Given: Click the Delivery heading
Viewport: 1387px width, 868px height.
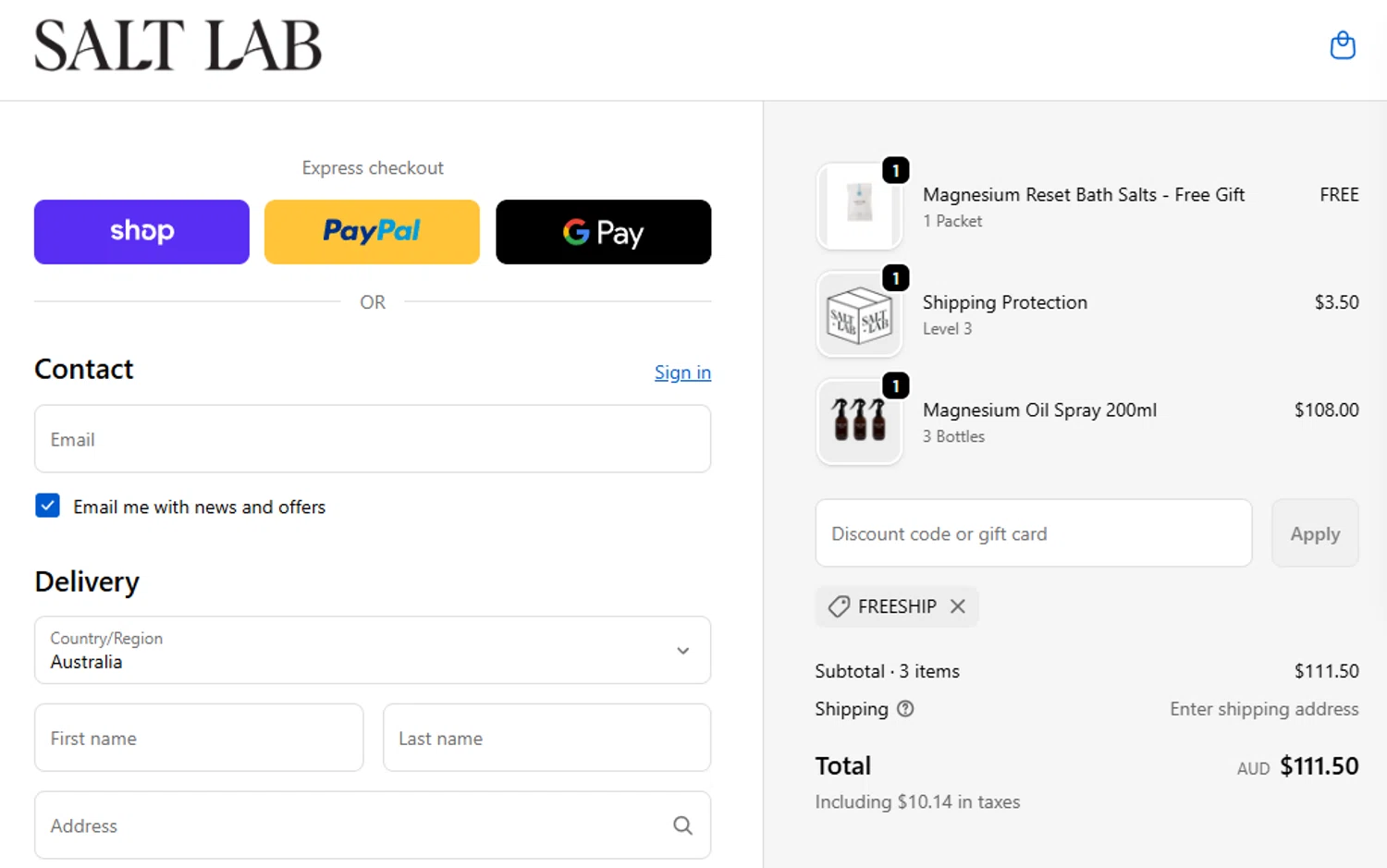Looking at the screenshot, I should point(87,581).
